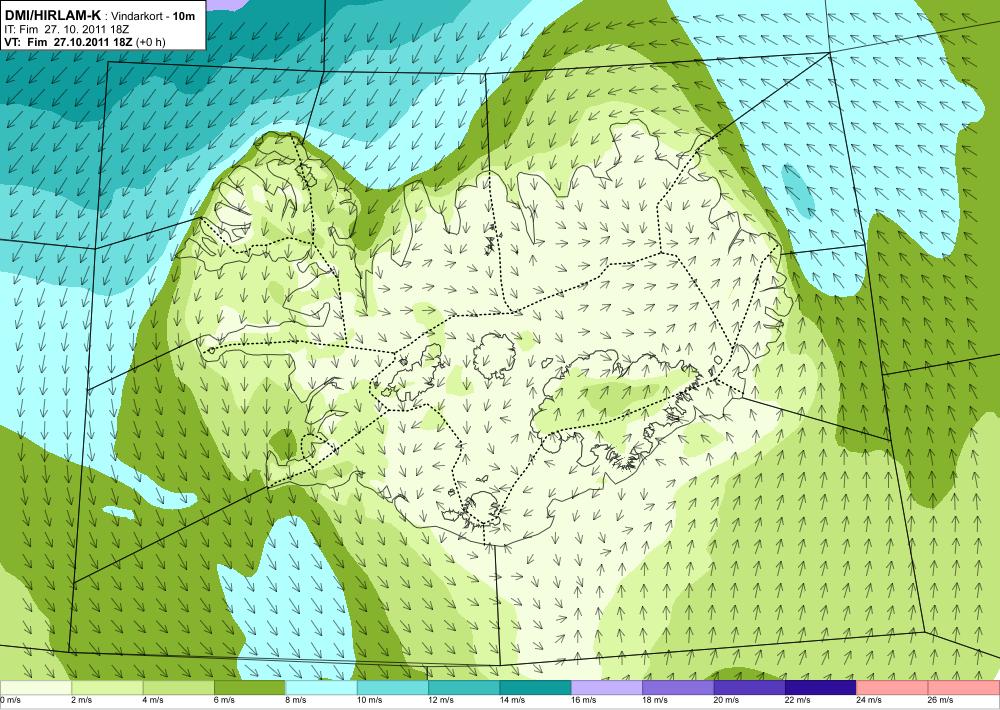The image size is (1000, 710).
Task: Click the light cyan swatch between 8 and 10 m/s
Action: (x=321, y=687)
